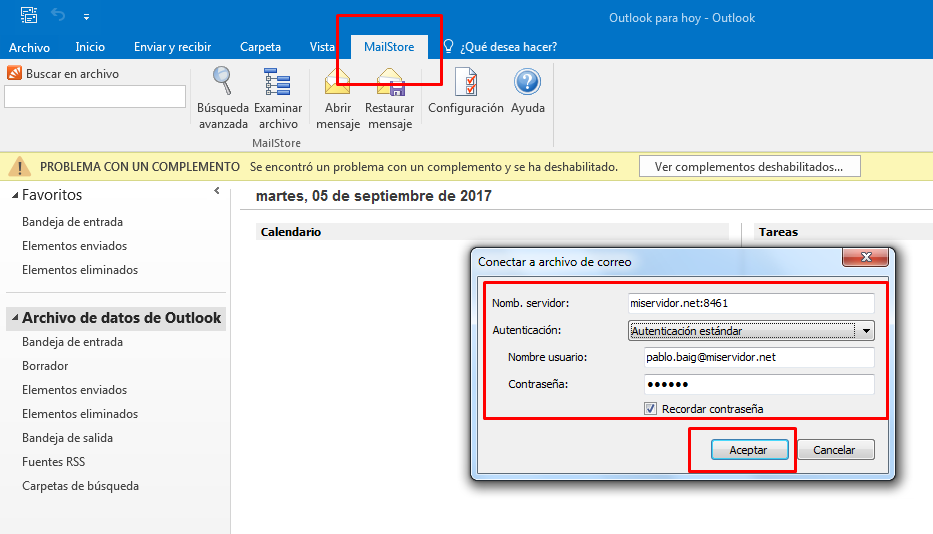Viewport: 933px width, 534px height.
Task: Click the Contraseña password field
Action: point(759,384)
